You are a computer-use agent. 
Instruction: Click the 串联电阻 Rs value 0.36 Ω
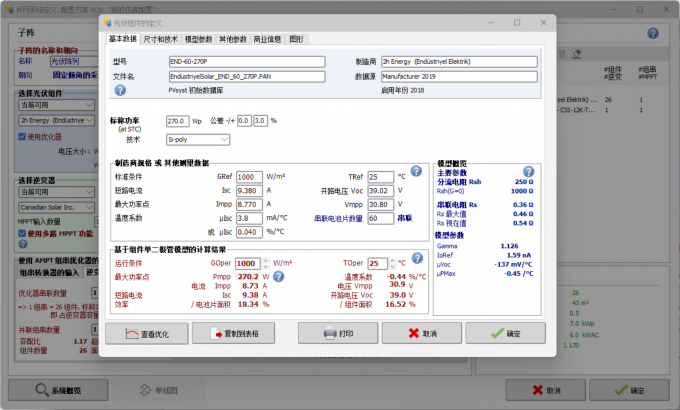pos(523,205)
